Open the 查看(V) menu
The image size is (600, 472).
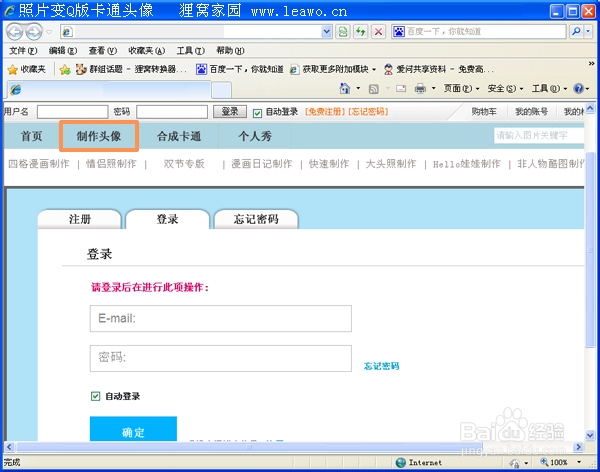click(x=103, y=51)
